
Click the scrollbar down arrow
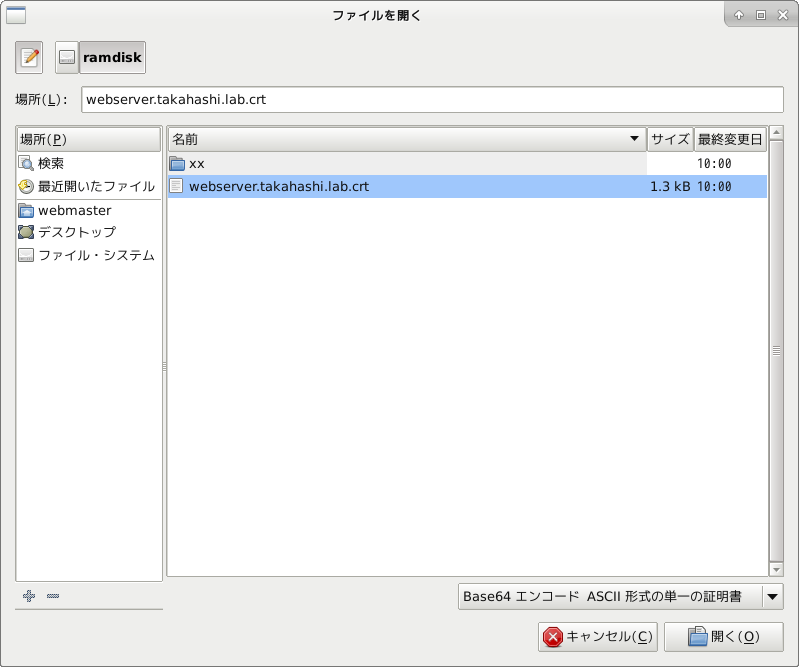coord(776,569)
